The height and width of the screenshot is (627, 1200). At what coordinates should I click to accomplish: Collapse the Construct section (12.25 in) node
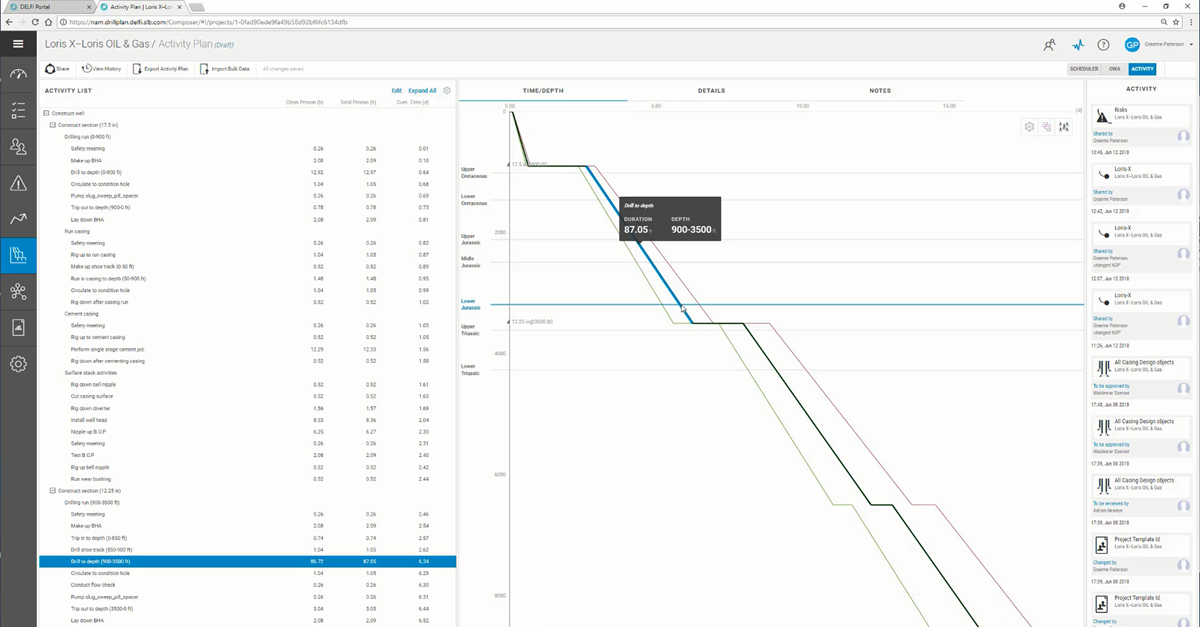pos(53,491)
